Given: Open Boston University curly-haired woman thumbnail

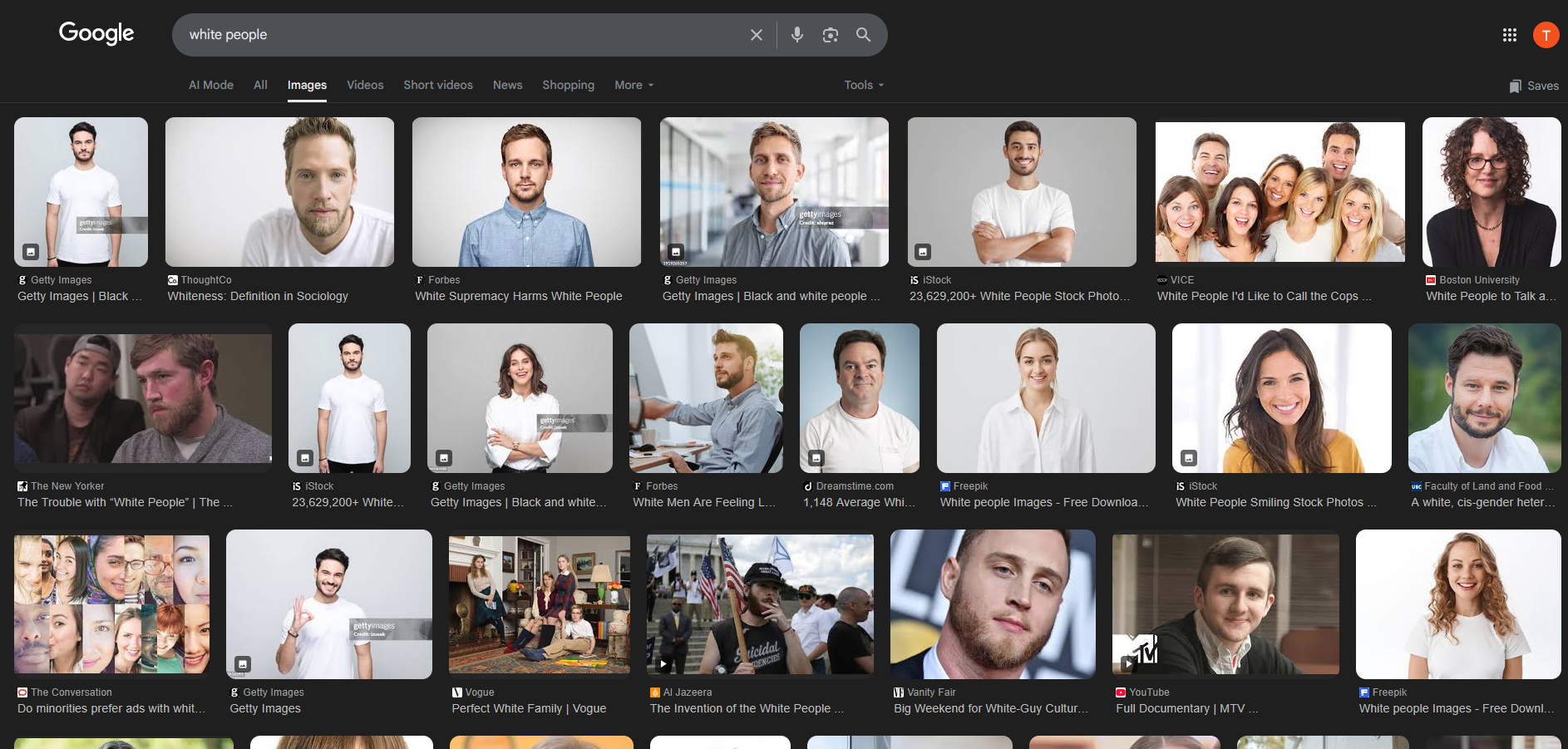Looking at the screenshot, I should 1492,192.
